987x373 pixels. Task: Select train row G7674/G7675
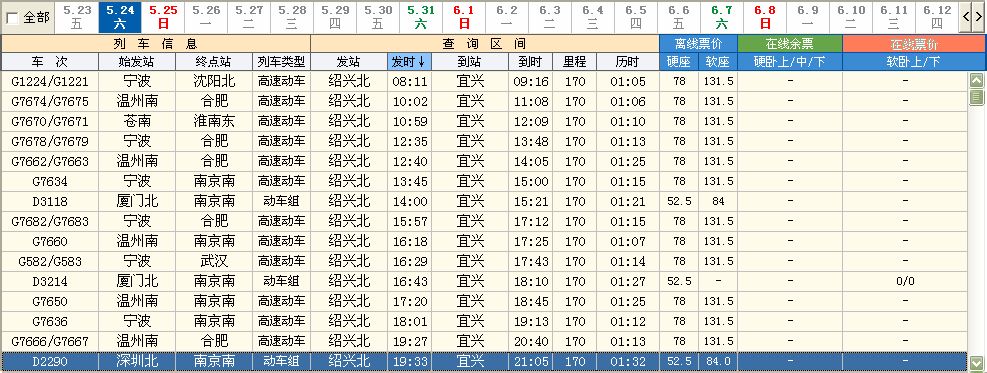(484, 101)
